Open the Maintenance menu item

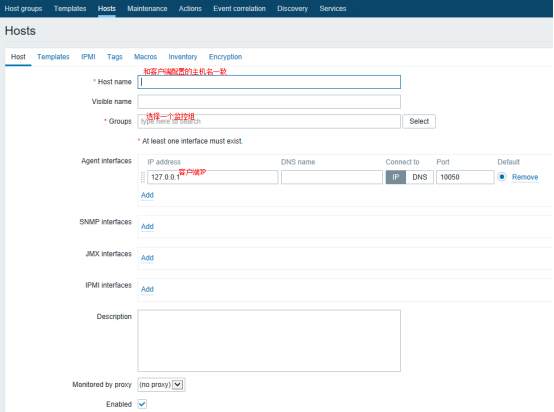pyautogui.click(x=147, y=8)
